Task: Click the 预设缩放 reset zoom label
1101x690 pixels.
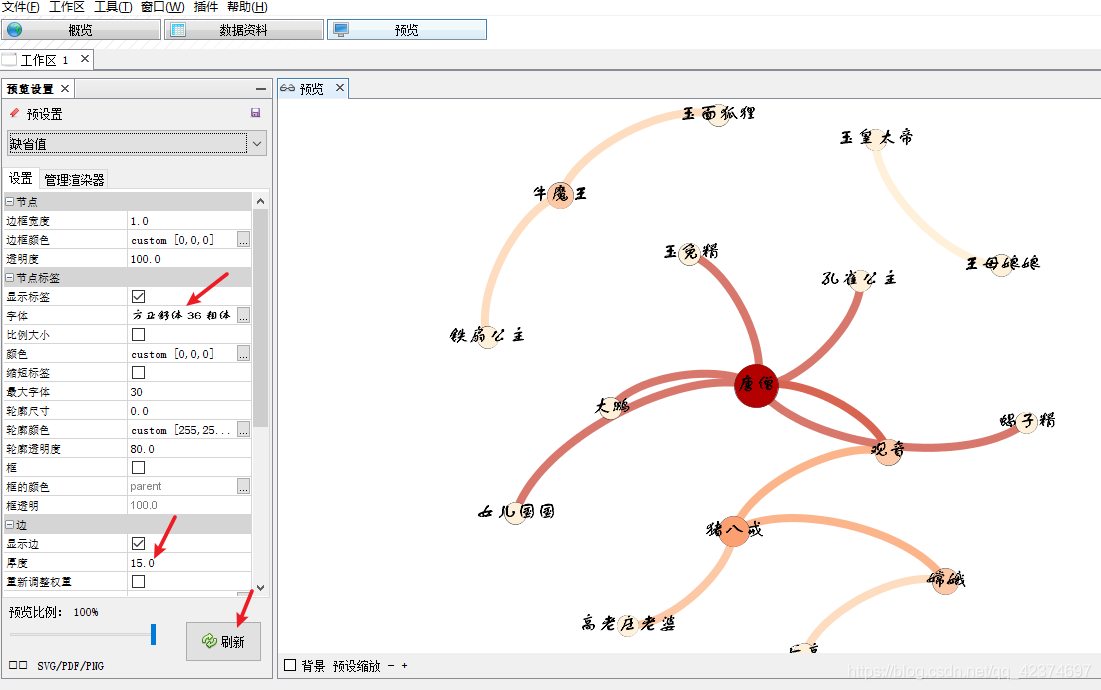Action: click(357, 665)
